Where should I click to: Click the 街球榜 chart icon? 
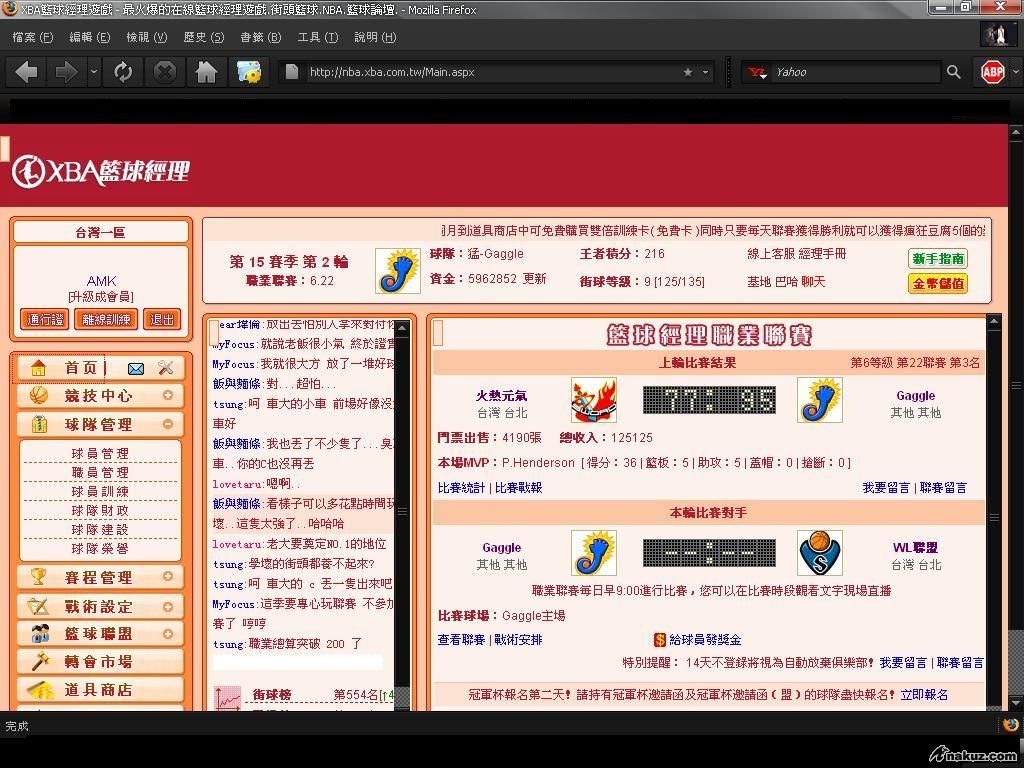tap(227, 697)
